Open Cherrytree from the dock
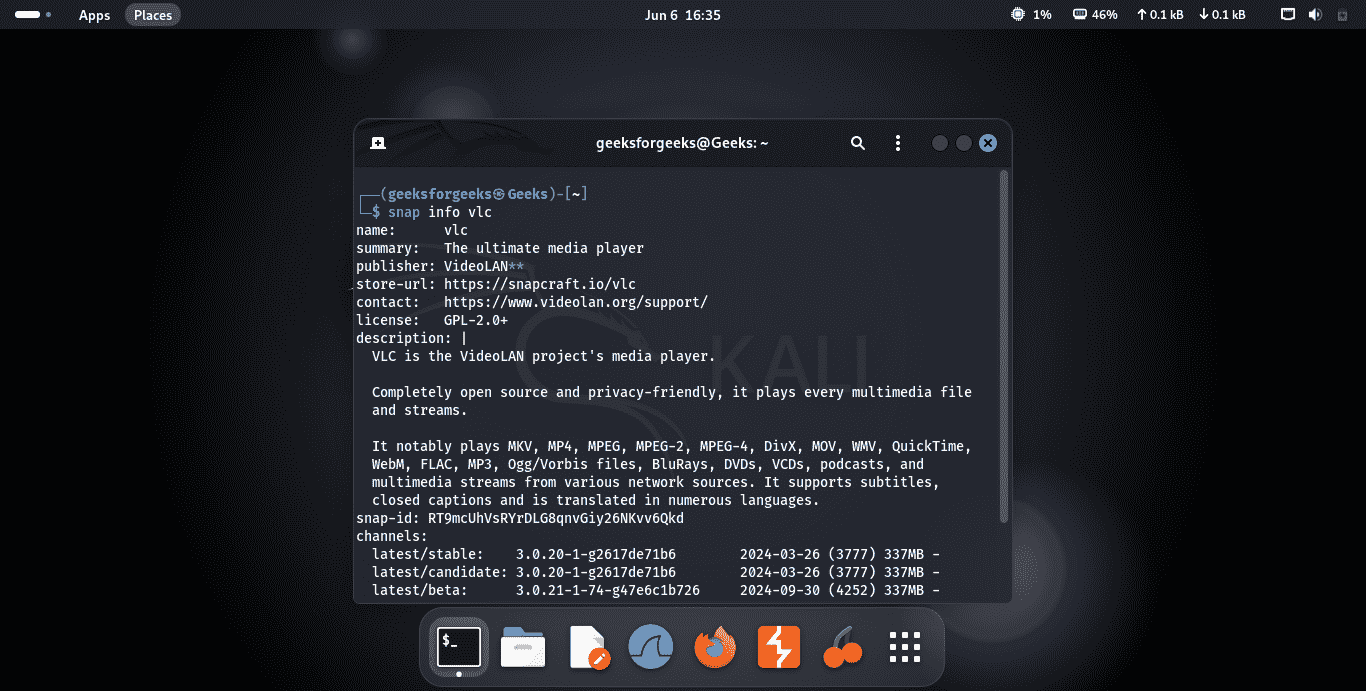 coord(841,648)
